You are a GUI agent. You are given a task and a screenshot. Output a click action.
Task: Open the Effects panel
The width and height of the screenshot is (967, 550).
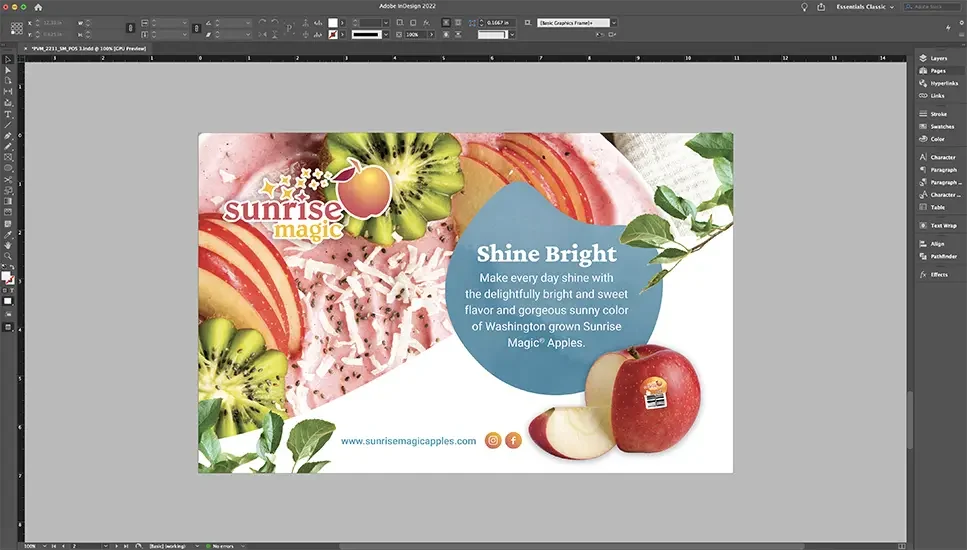pyautogui.click(x=939, y=275)
